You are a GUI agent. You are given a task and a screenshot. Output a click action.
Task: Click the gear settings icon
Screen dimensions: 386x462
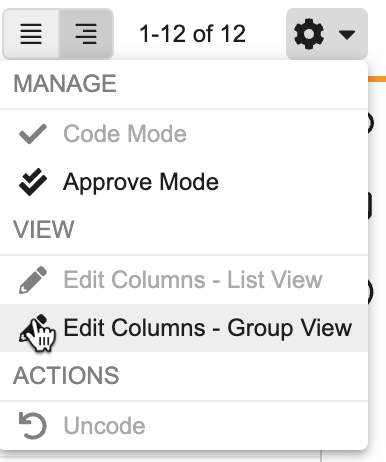pyautogui.click(x=309, y=34)
